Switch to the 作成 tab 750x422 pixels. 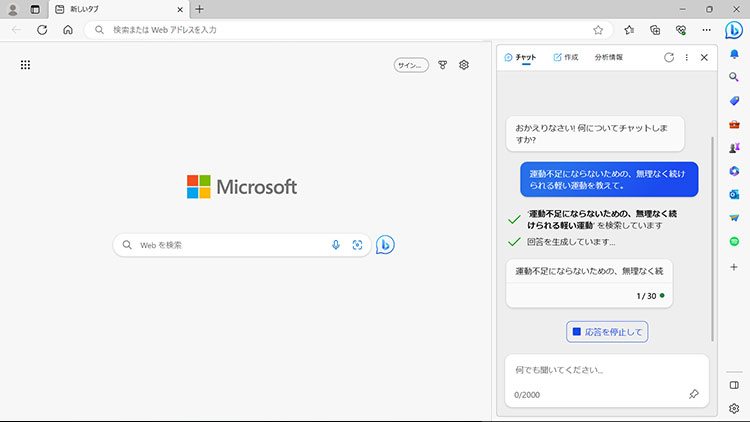tap(566, 57)
